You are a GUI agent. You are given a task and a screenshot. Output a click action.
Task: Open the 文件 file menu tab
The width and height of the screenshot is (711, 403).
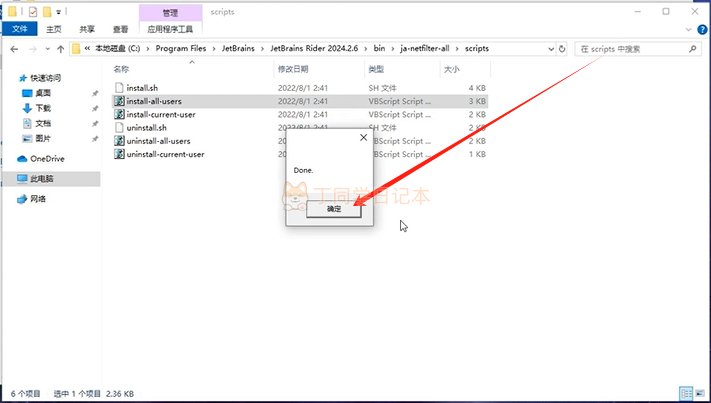coord(19,30)
